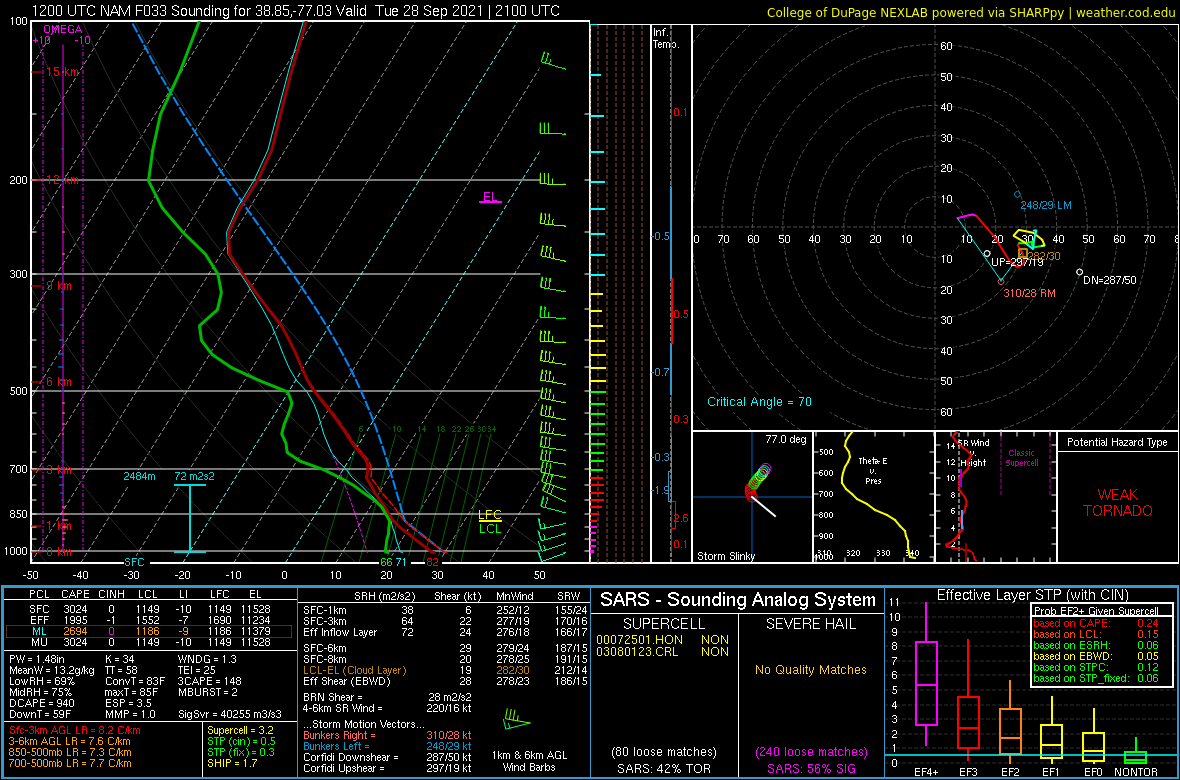The height and width of the screenshot is (780, 1180).
Task: Click the magenta EL level marker
Action: pos(490,197)
